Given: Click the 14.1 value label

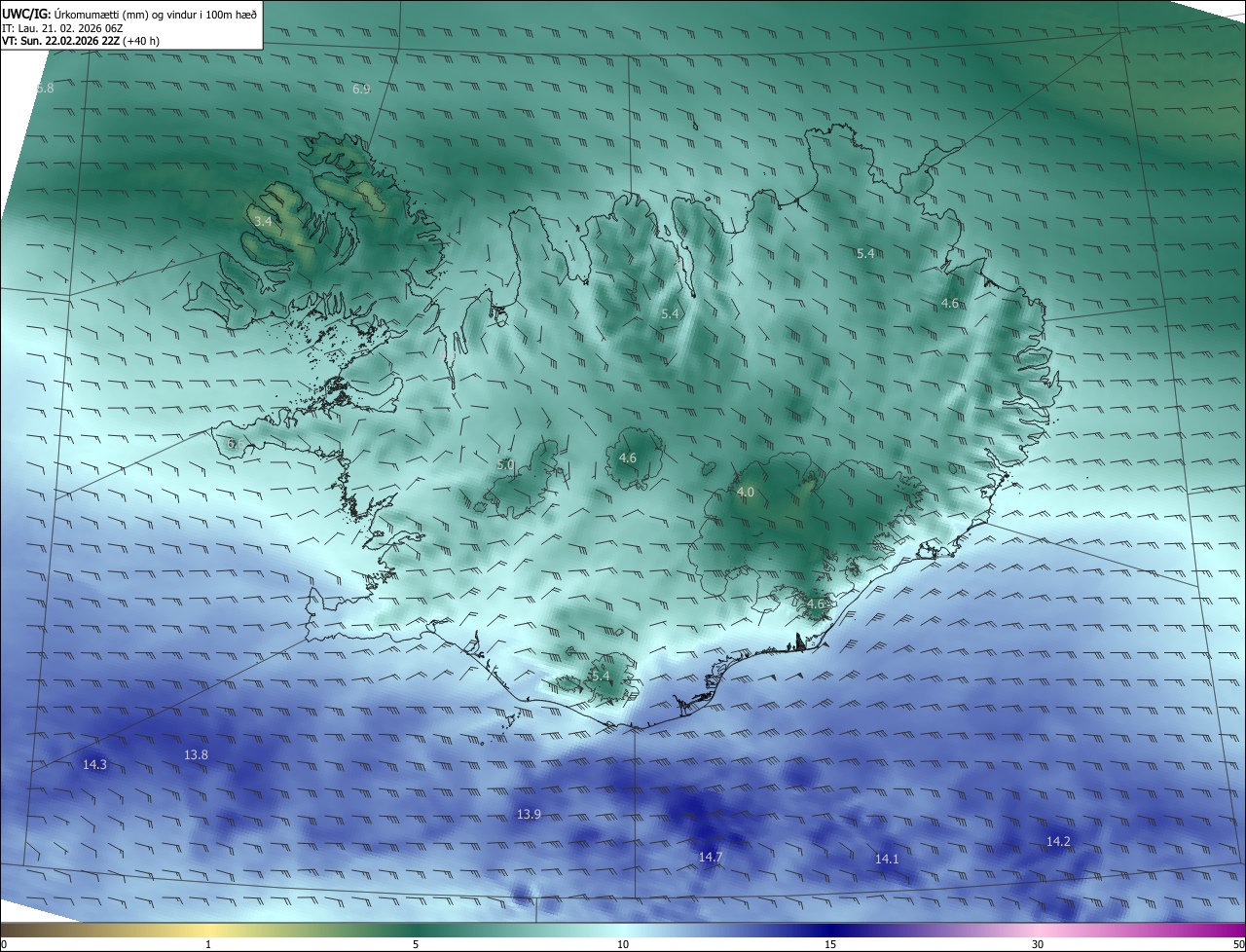Looking at the screenshot, I should (x=887, y=859).
